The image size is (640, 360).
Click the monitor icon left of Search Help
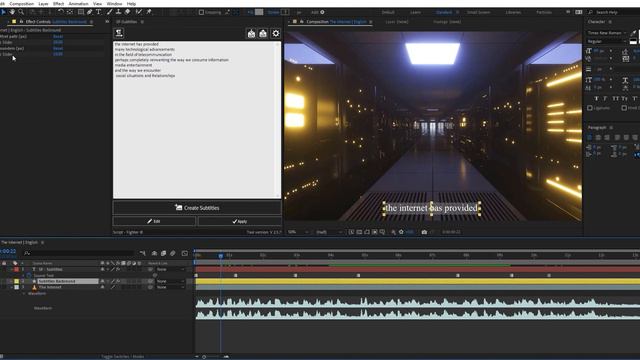pyautogui.click(x=579, y=12)
